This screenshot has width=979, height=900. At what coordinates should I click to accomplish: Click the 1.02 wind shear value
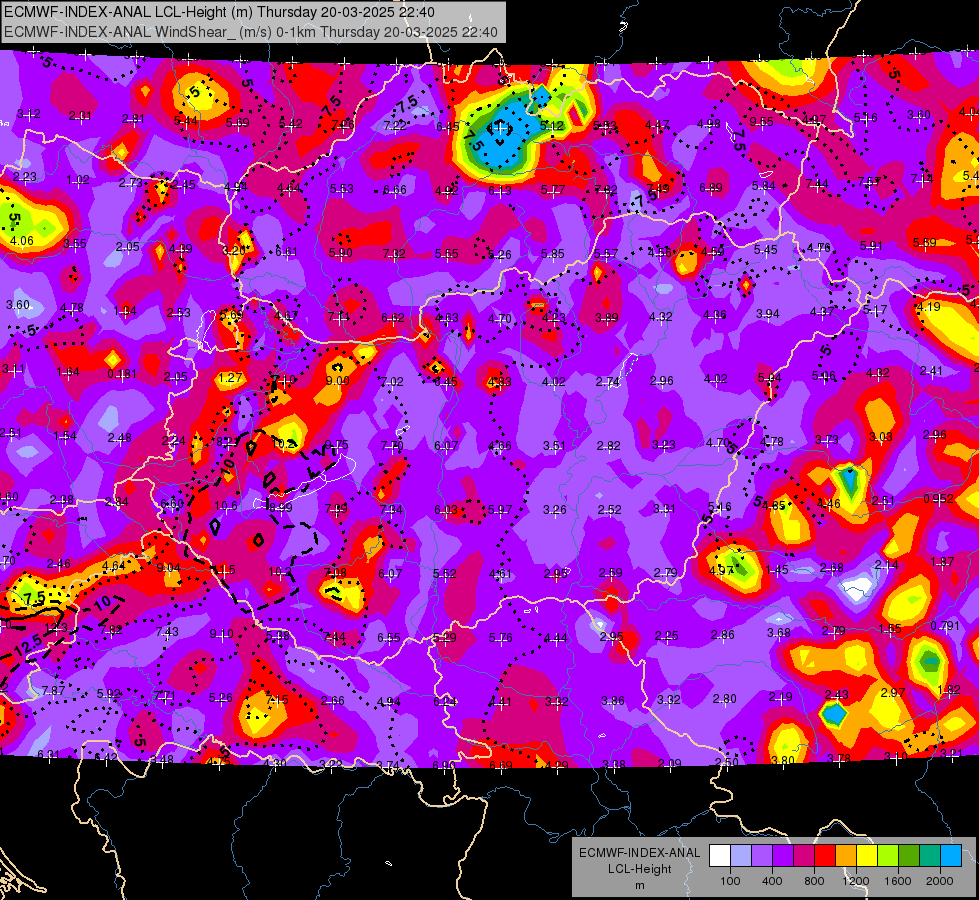[78, 180]
